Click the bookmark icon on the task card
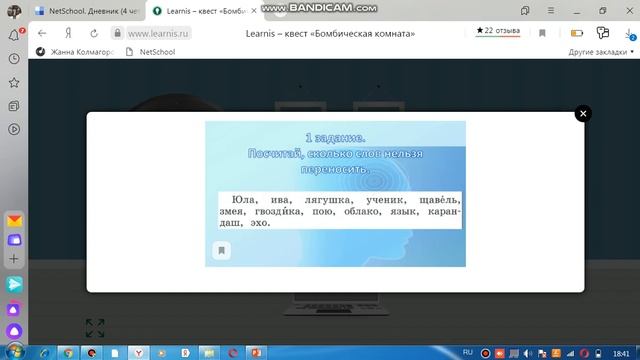The width and height of the screenshot is (640, 360). pyautogui.click(x=221, y=250)
